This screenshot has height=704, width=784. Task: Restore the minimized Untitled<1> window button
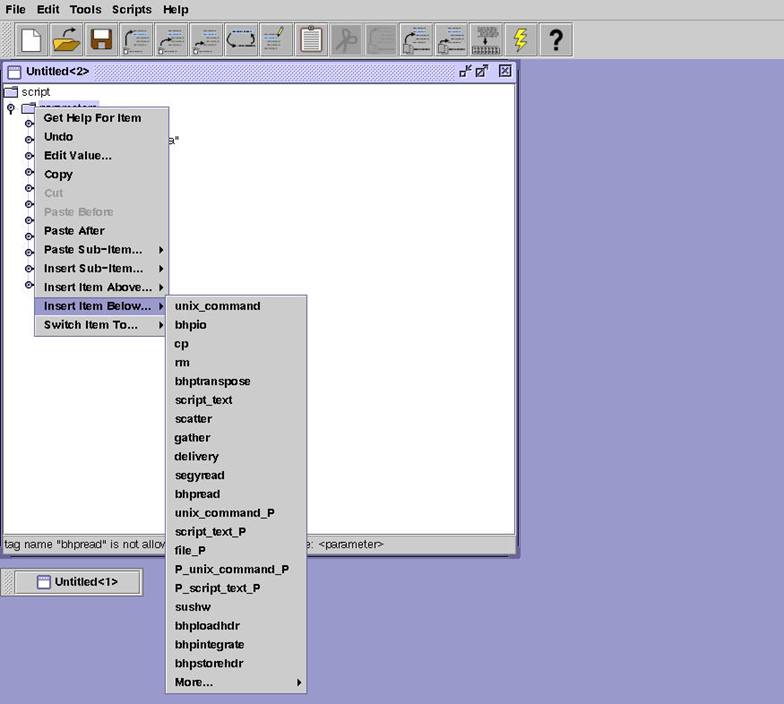point(78,582)
